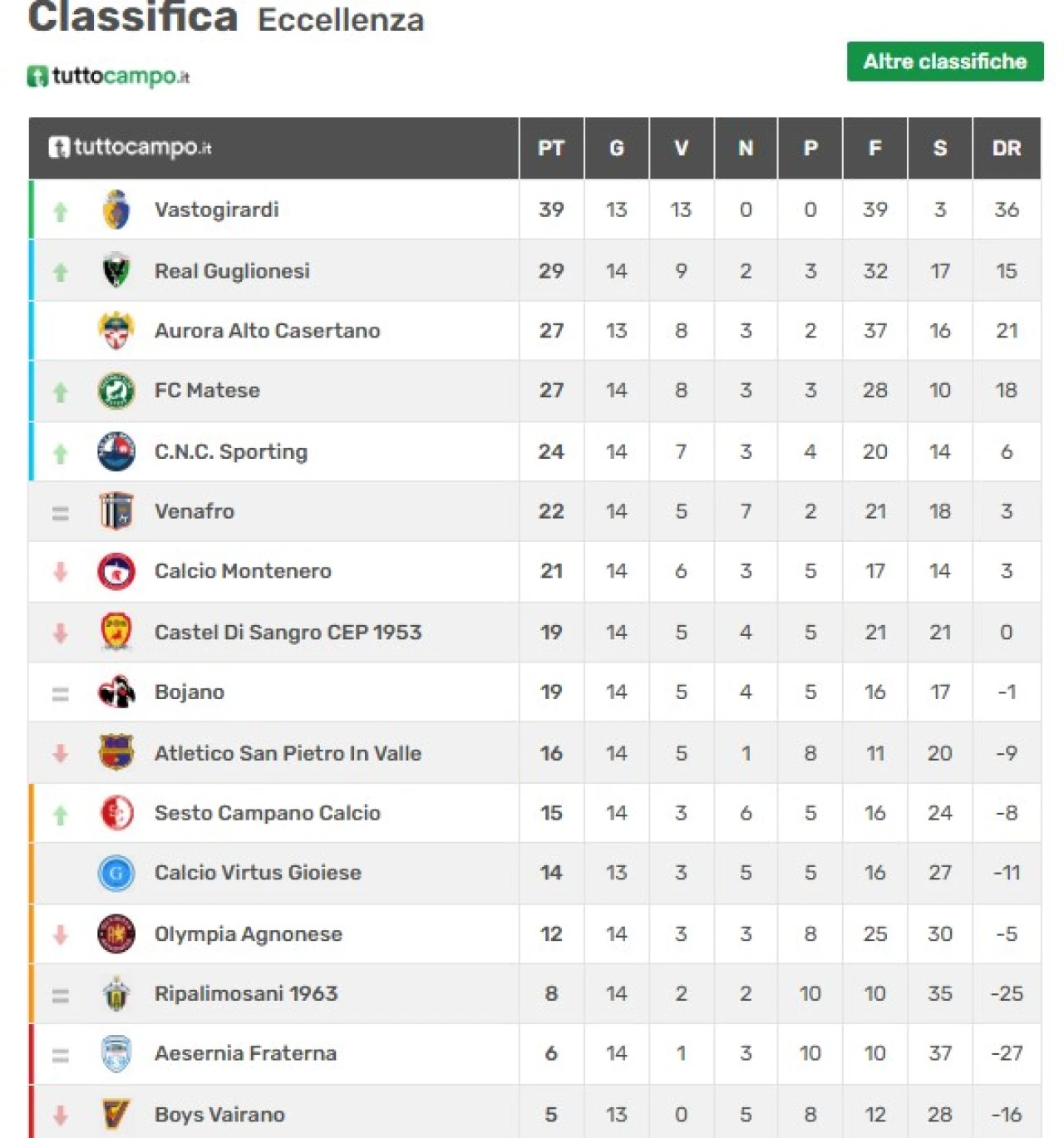
Task: Click the tuttocampo.it logo in table header
Action: [x=130, y=147]
